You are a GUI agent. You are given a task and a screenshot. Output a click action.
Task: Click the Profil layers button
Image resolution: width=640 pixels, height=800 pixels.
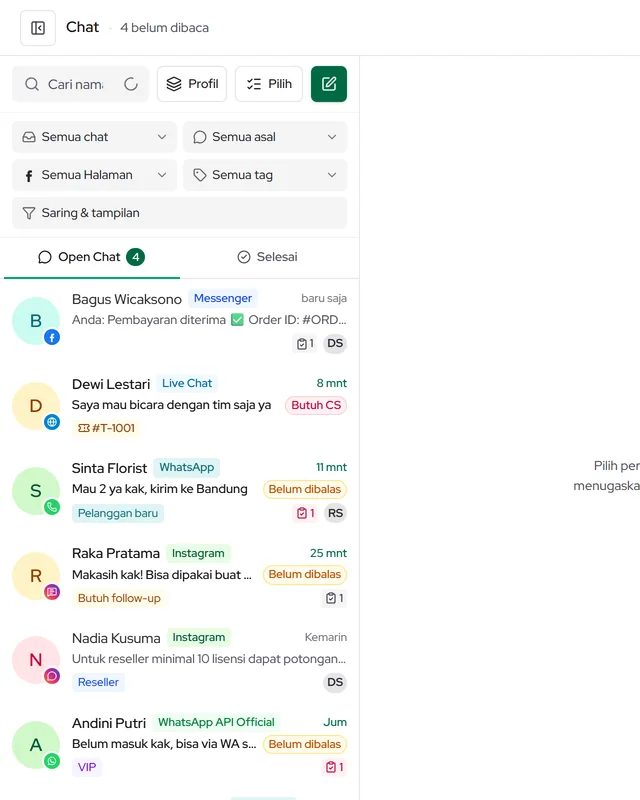click(192, 84)
